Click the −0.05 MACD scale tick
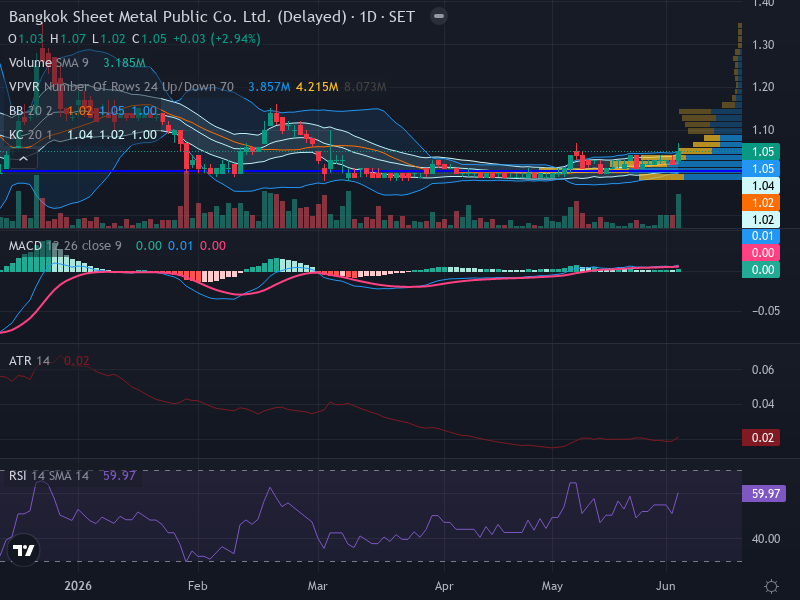800x600 pixels. tap(766, 311)
